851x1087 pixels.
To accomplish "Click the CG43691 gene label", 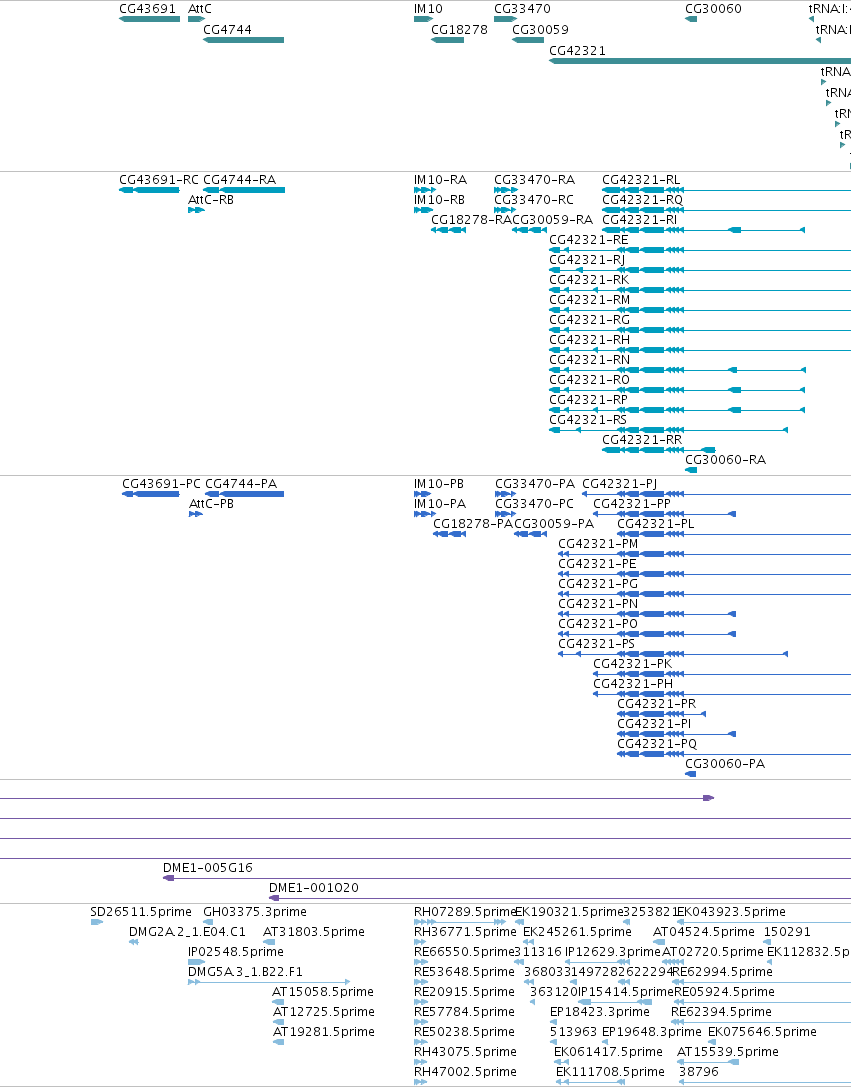I will 147,9.
